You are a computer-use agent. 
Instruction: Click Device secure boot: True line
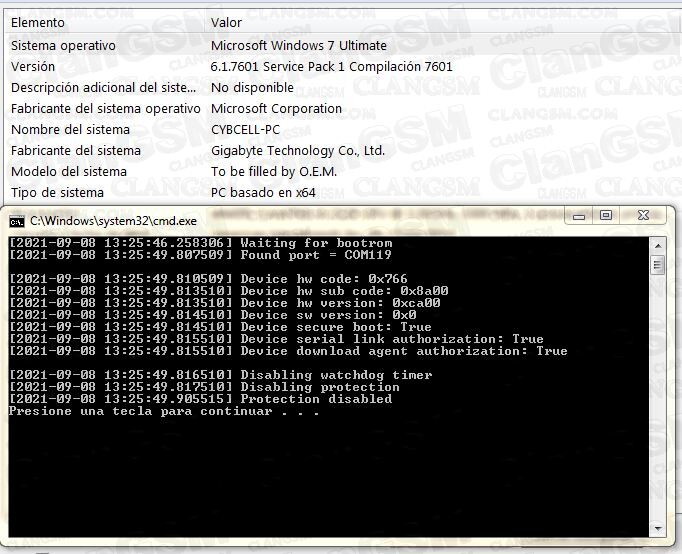click(220, 327)
